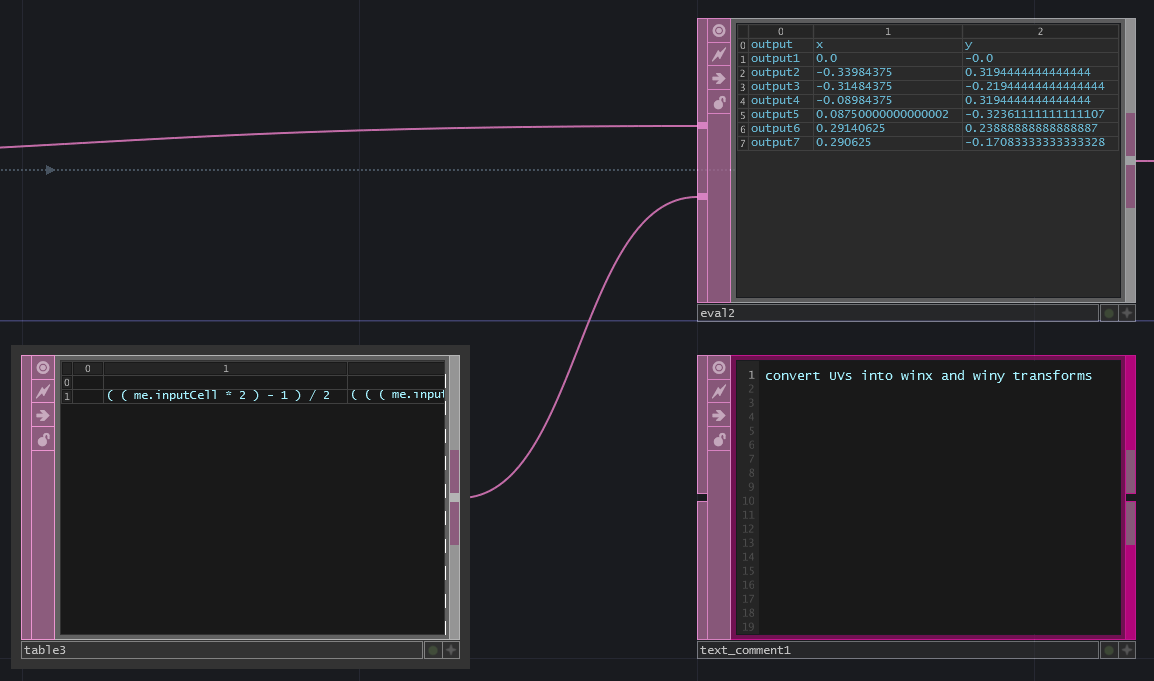Click the viewer circle icon on text_comment1
The height and width of the screenshot is (681, 1154).
719,368
